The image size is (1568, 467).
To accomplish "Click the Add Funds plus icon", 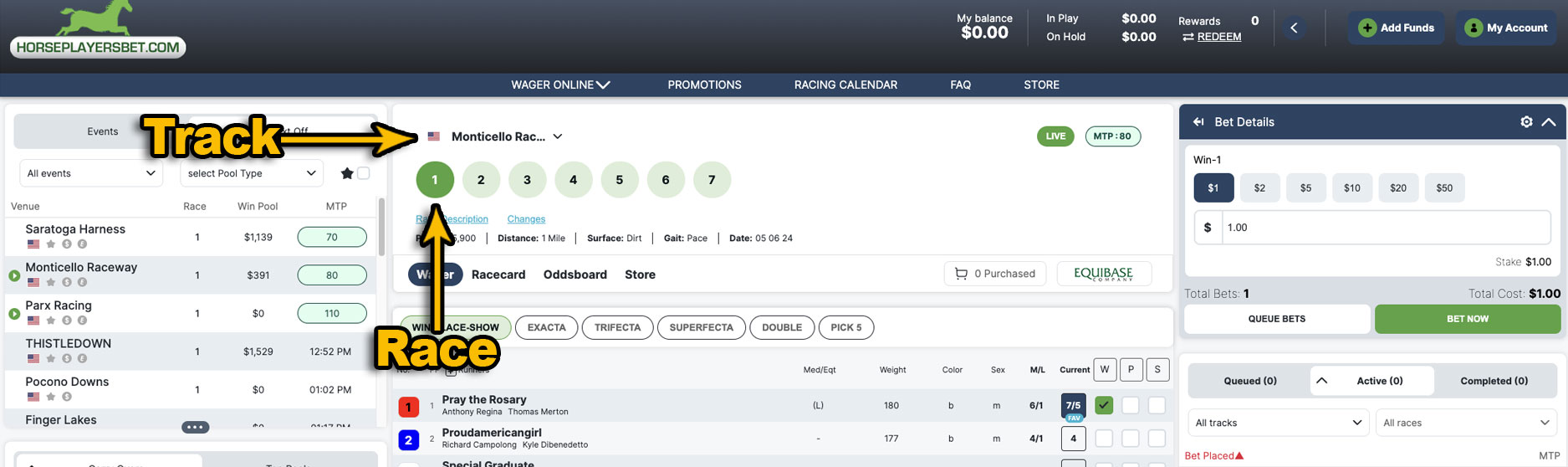I will coord(1366,28).
